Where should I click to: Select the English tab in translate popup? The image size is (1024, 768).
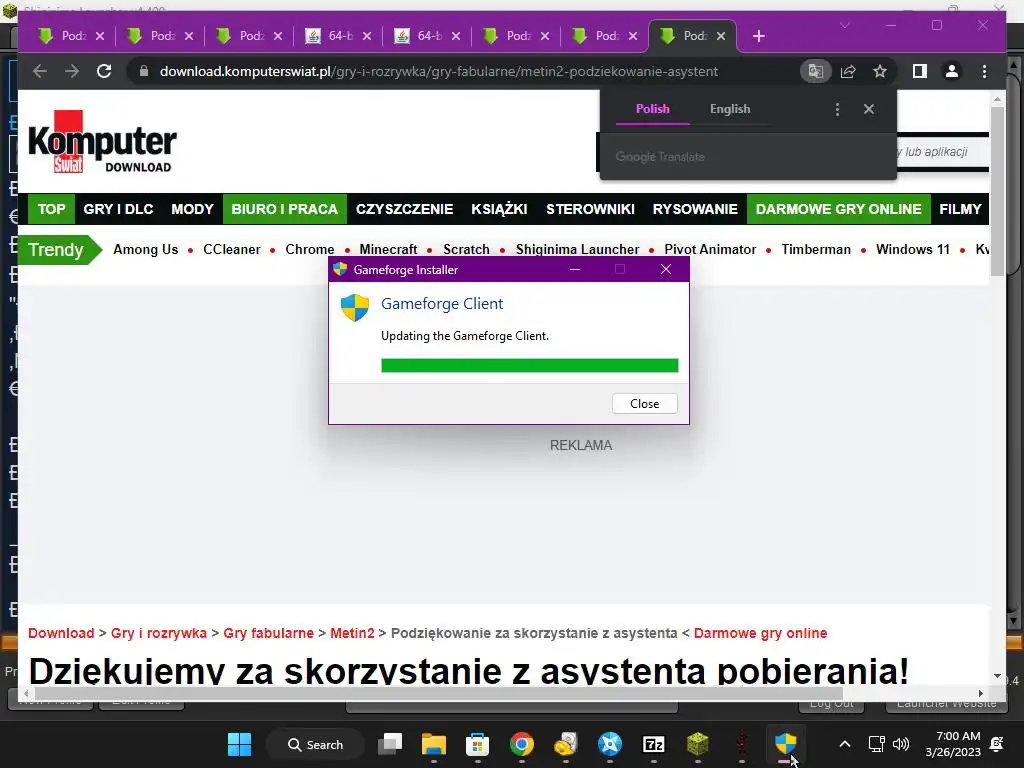point(730,109)
